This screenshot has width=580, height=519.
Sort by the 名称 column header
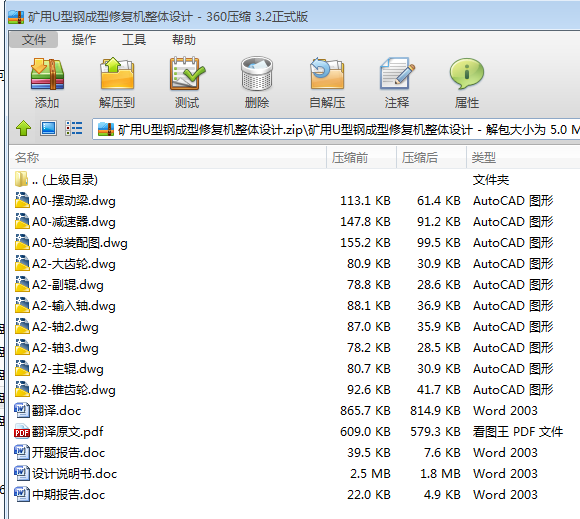pyautogui.click(x=168, y=158)
